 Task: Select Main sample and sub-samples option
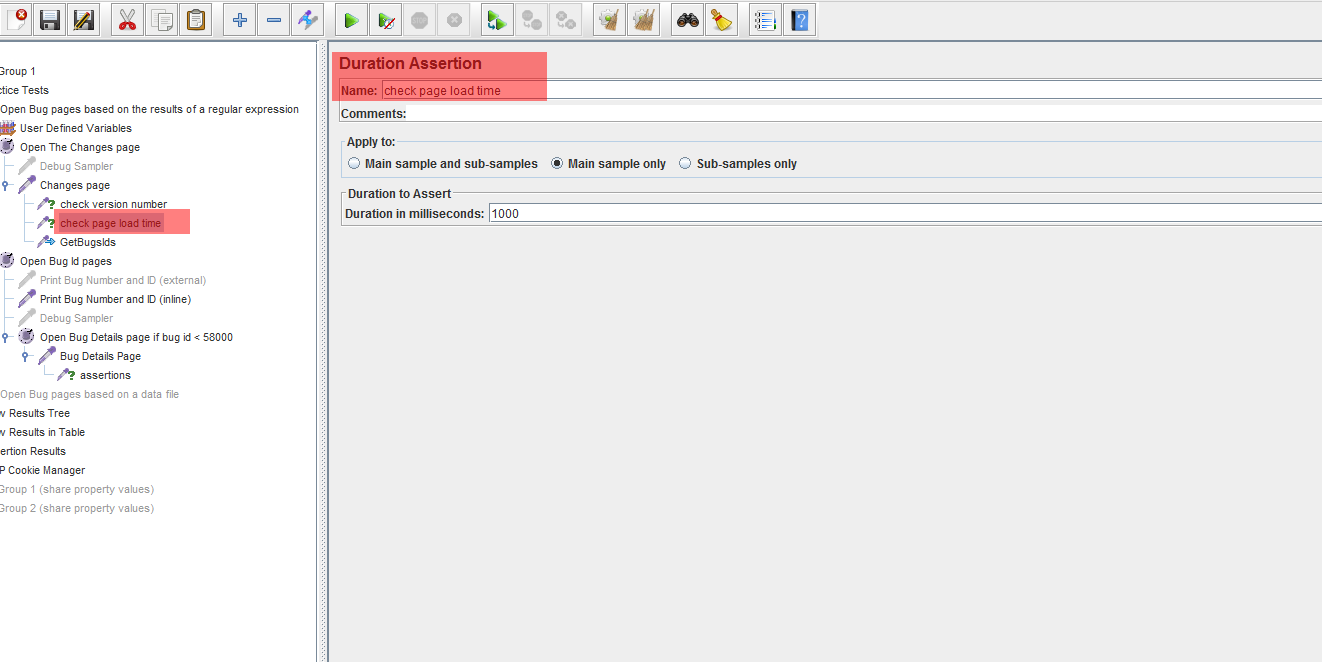tap(353, 163)
